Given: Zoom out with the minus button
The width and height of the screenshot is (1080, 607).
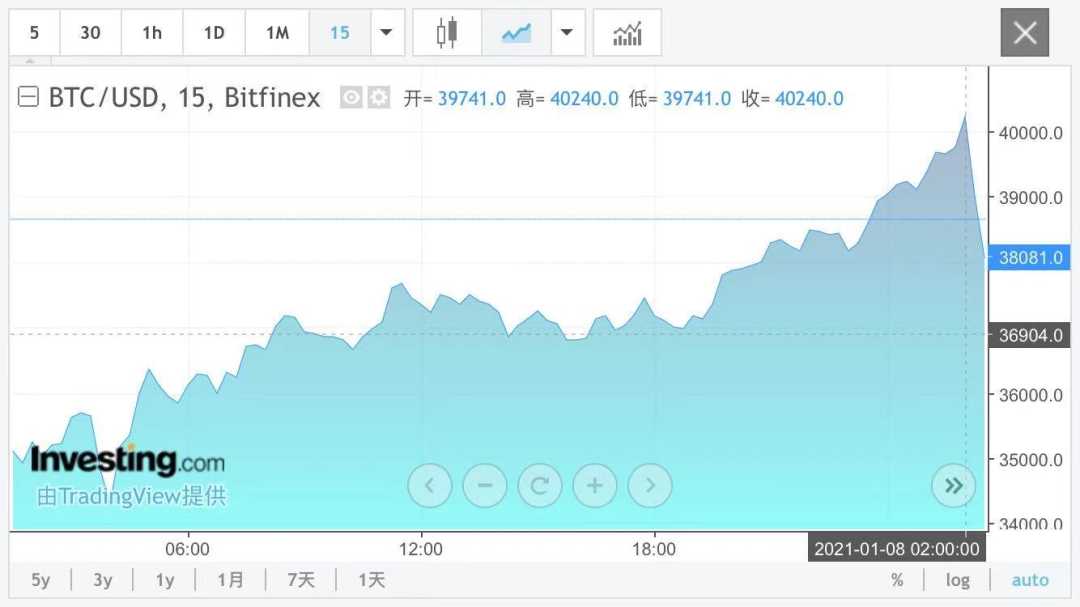Looking at the screenshot, I should coord(485,486).
